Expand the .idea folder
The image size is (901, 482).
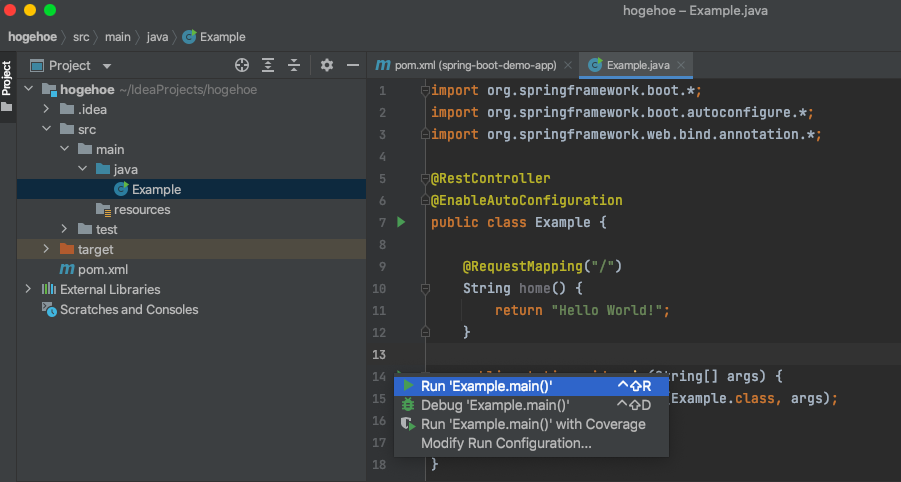(47, 109)
